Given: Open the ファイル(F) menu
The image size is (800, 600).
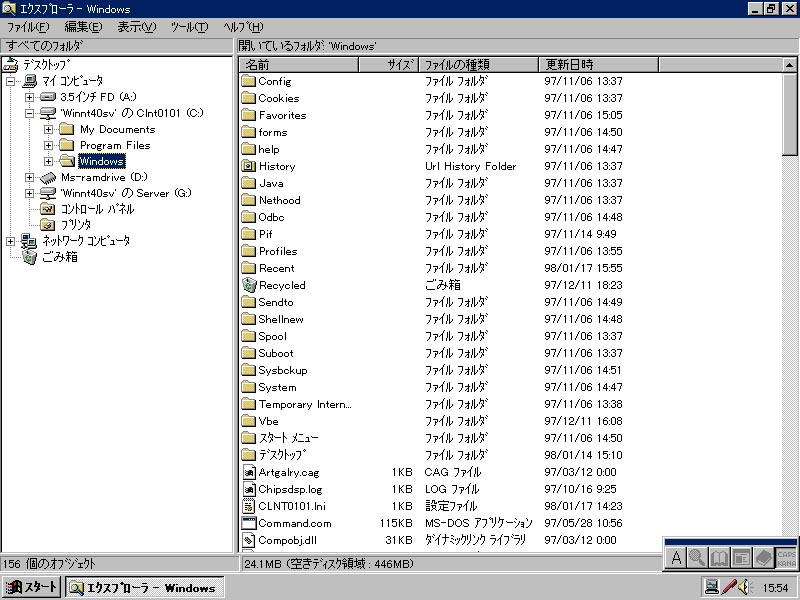Looking at the screenshot, I should pos(28,27).
